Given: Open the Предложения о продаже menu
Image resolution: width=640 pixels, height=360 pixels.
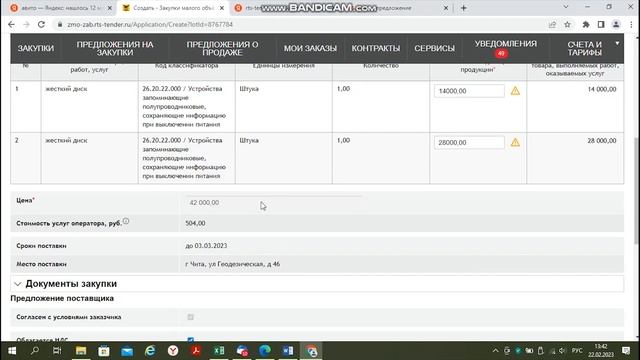Looking at the screenshot, I should tap(222, 48).
